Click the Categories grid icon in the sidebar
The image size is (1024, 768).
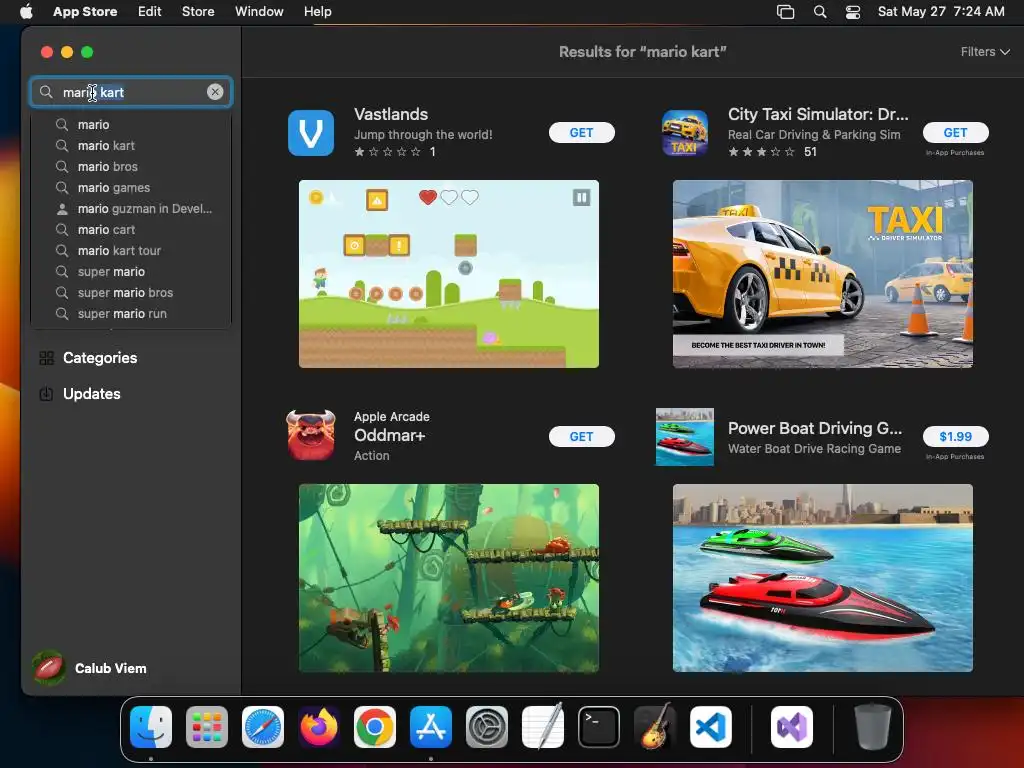pyautogui.click(x=46, y=358)
